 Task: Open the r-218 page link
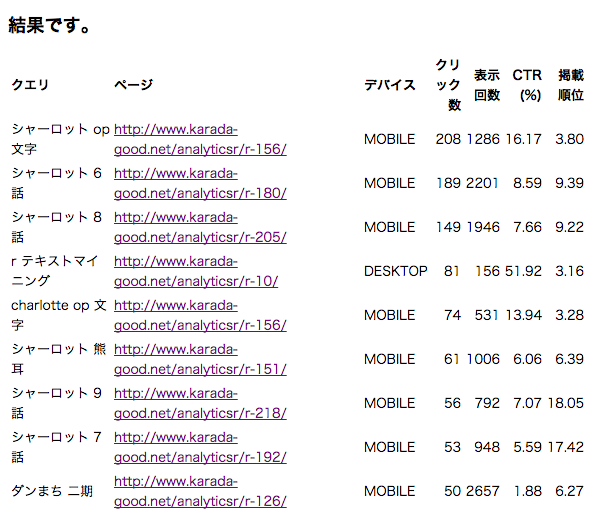click(x=200, y=403)
